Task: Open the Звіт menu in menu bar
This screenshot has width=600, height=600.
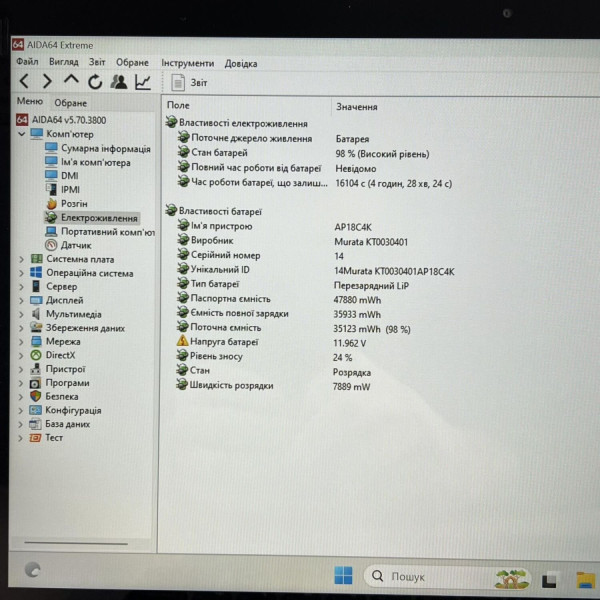Action: coord(97,62)
